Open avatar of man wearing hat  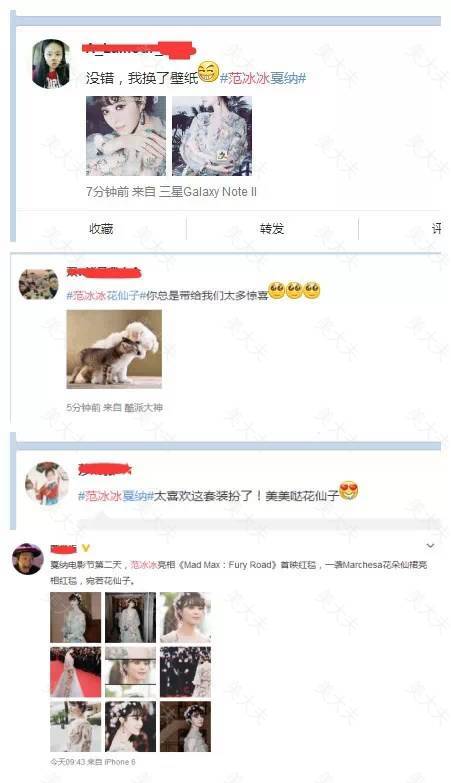pyautogui.click(x=27, y=559)
